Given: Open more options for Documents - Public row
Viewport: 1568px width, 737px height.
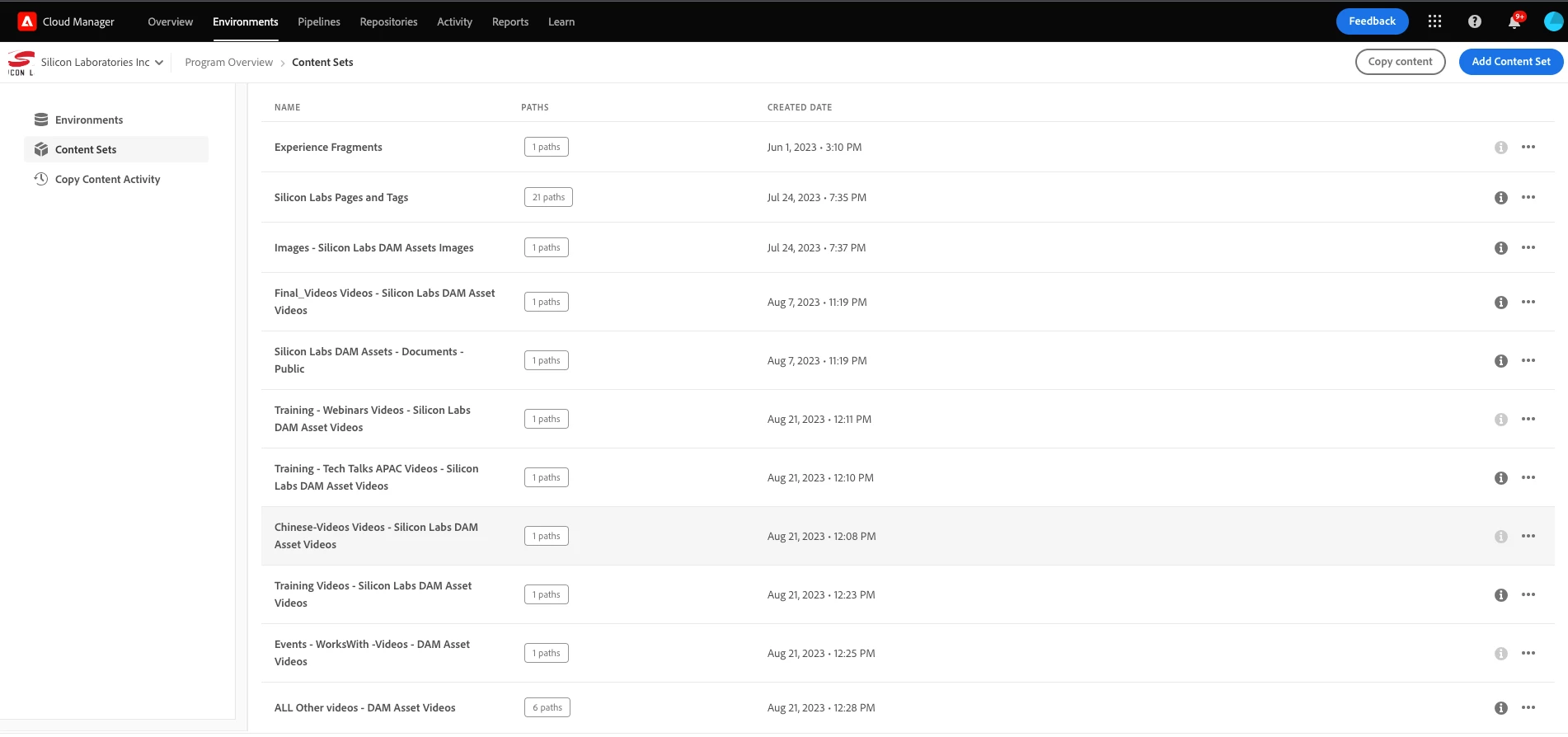Looking at the screenshot, I should pos(1528,360).
